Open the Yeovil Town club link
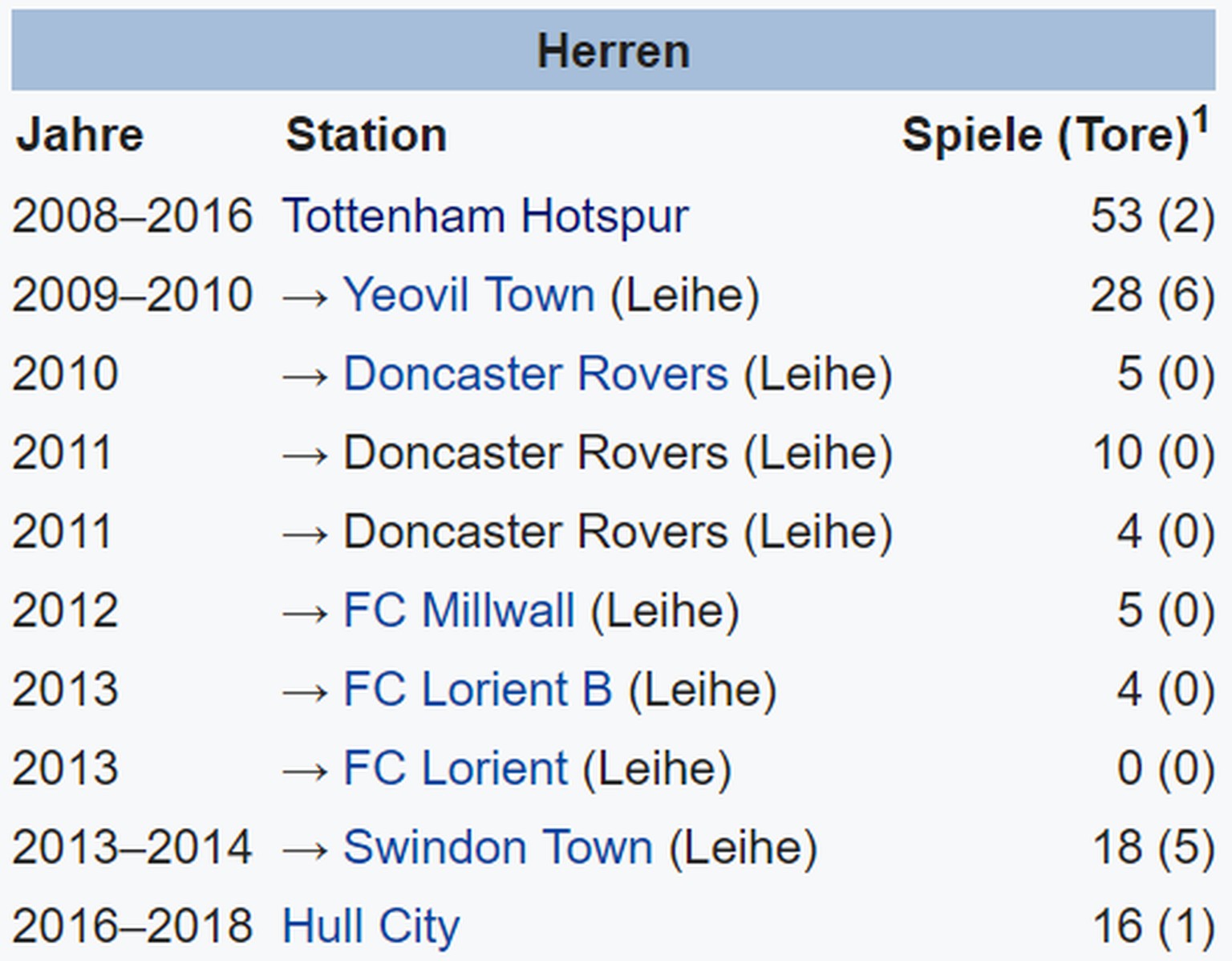The width and height of the screenshot is (1232, 961). click(469, 295)
